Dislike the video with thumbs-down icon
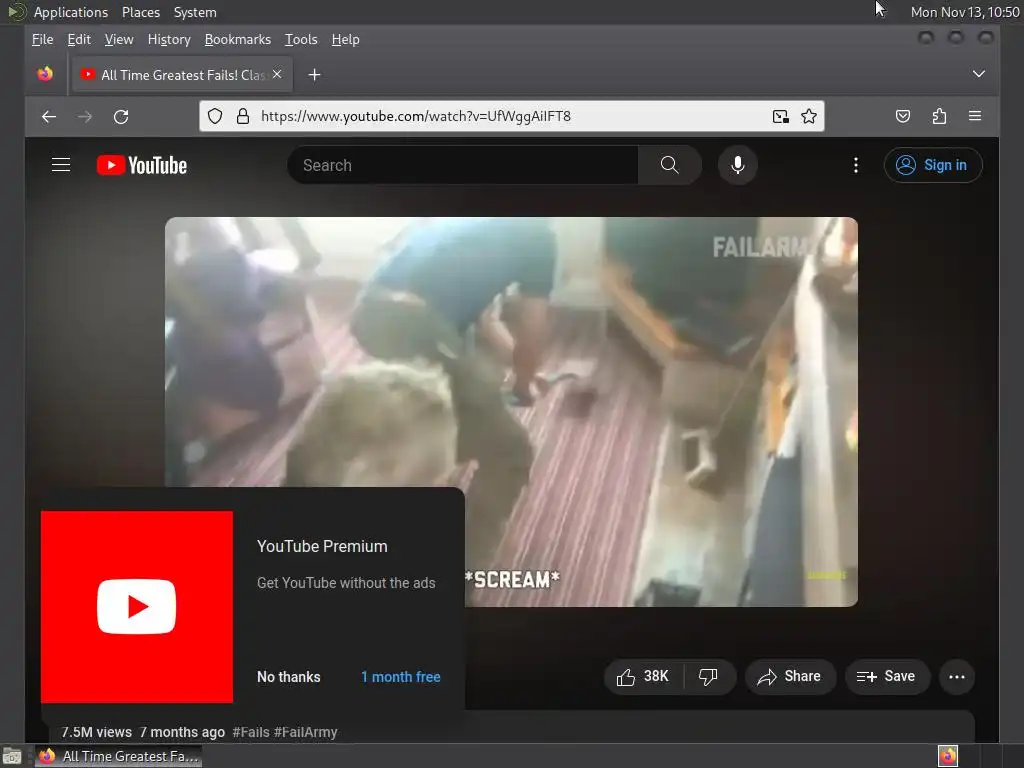1024x768 pixels. click(709, 677)
